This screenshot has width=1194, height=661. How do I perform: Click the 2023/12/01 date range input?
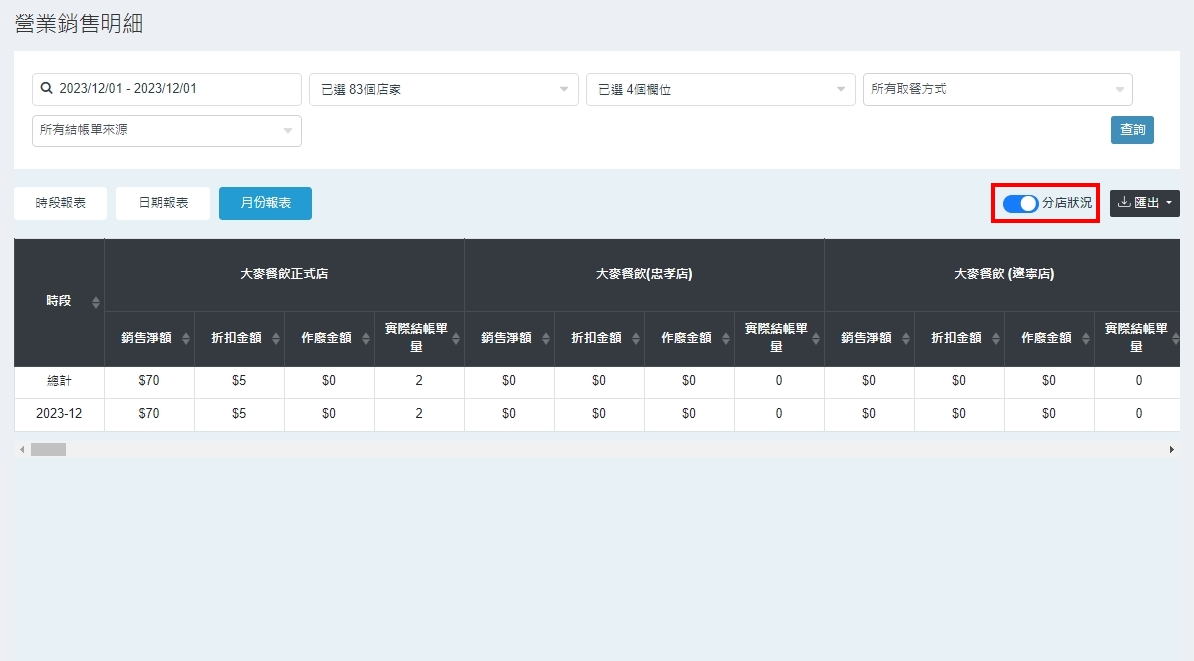pos(175,89)
